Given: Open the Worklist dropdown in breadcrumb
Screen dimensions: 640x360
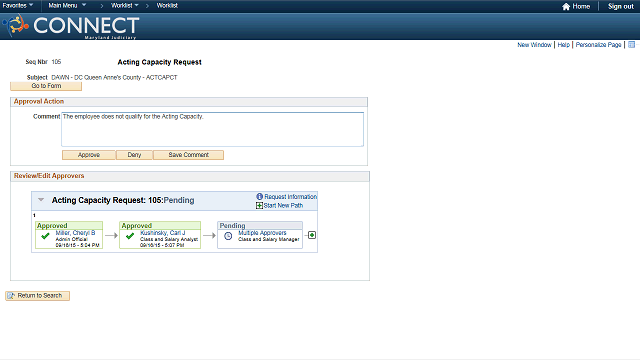Looking at the screenshot, I should tap(125, 5).
